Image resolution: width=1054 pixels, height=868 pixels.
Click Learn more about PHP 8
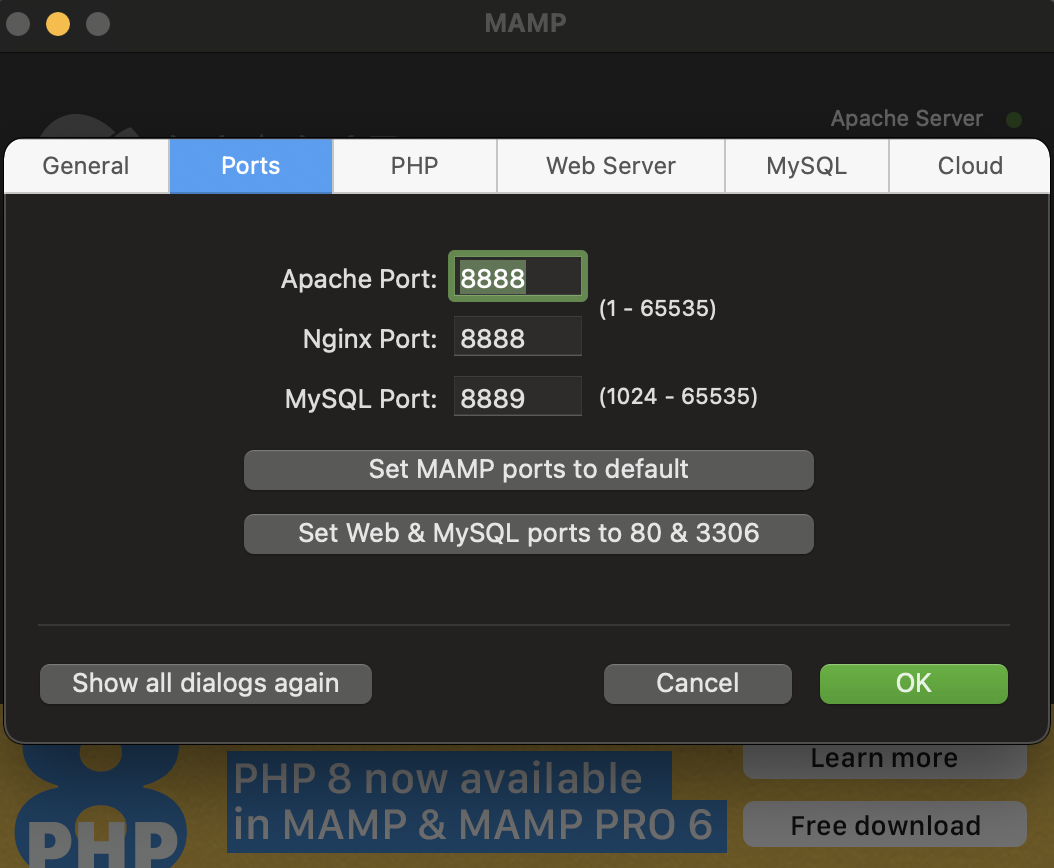(x=883, y=757)
